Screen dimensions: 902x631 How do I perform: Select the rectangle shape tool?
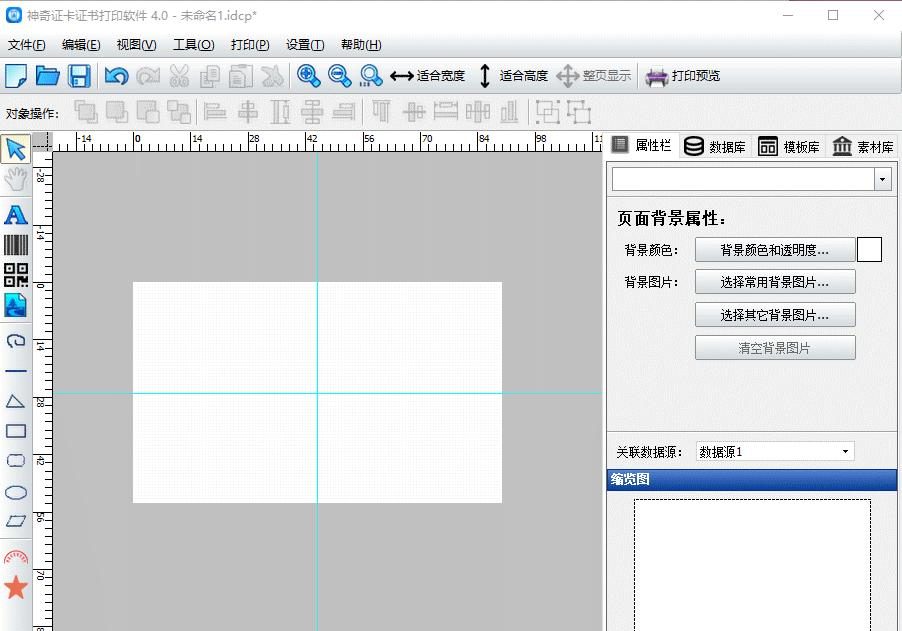pos(16,431)
